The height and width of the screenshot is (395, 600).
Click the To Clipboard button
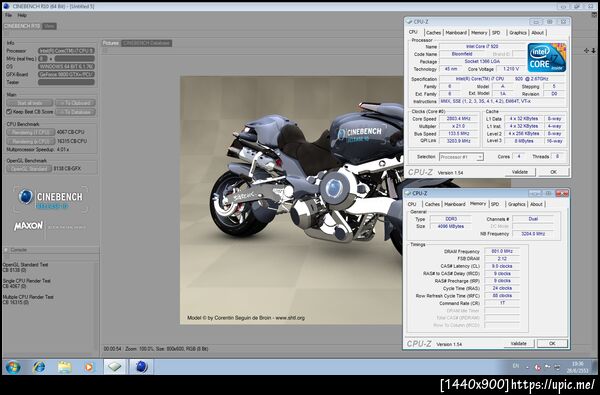[75, 103]
